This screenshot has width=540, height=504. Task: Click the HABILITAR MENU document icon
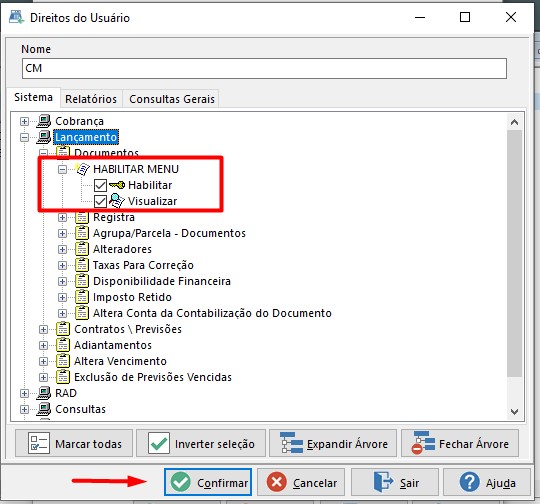83,169
